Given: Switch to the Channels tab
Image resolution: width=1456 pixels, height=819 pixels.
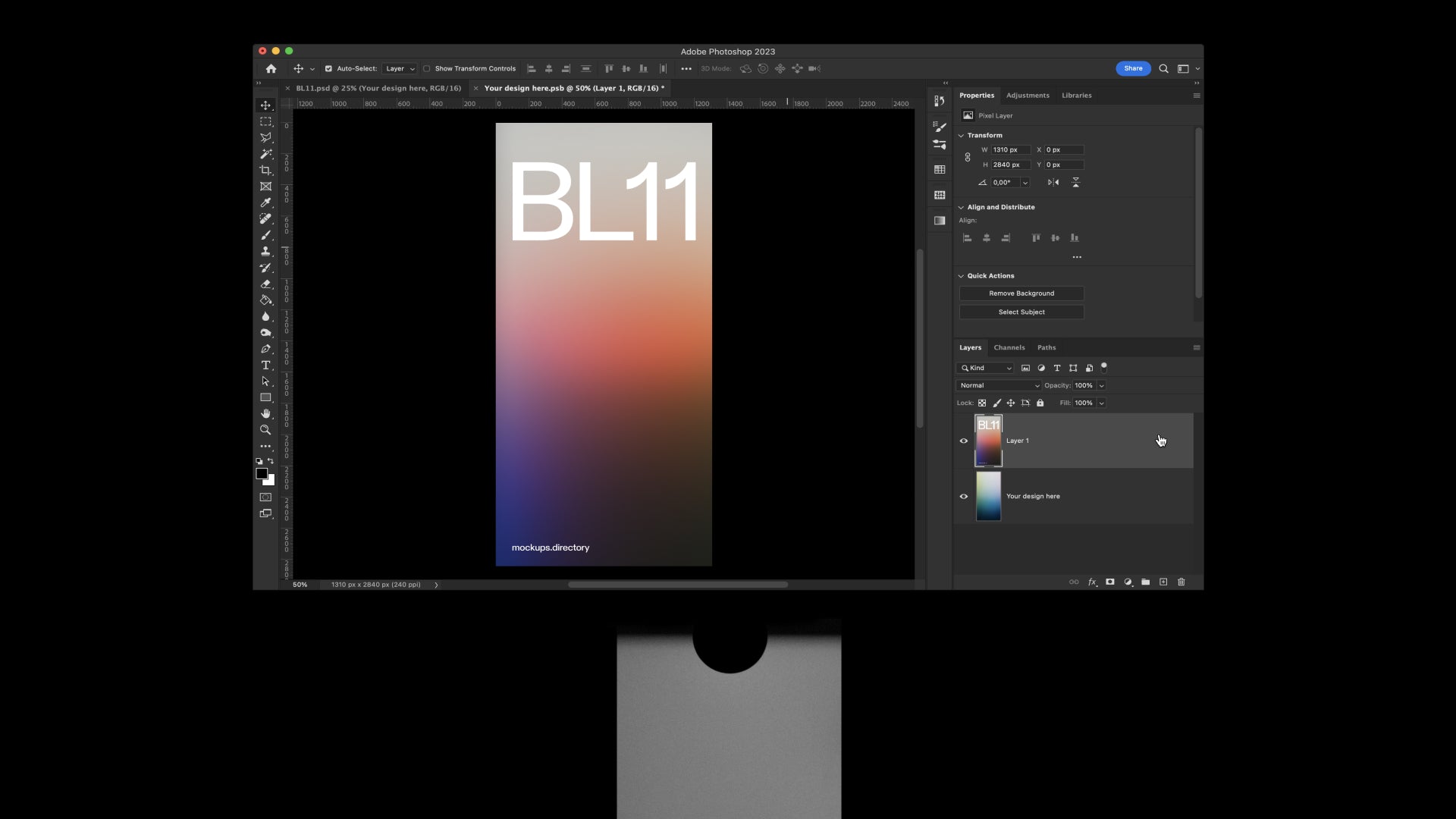Looking at the screenshot, I should pyautogui.click(x=1009, y=347).
